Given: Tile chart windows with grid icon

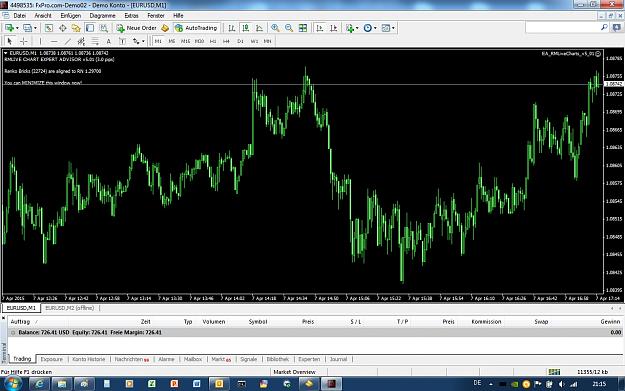Looking at the screenshot, I should (303, 28).
